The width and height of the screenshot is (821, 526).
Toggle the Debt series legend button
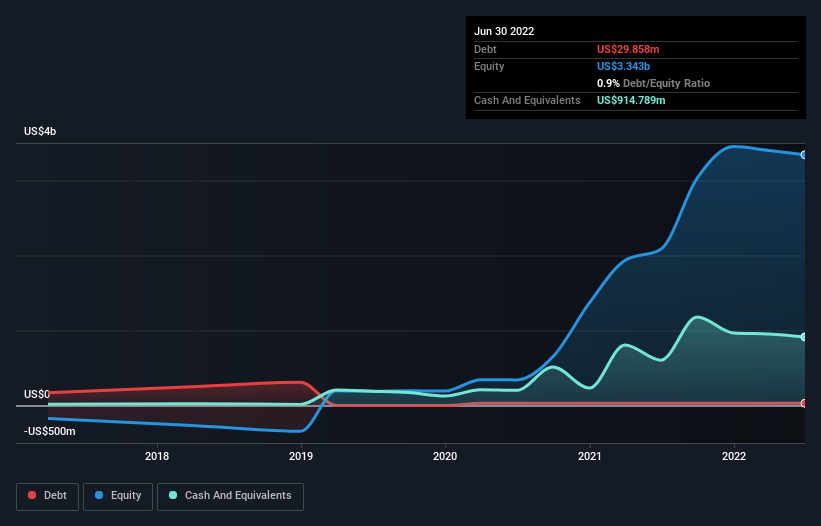tap(48, 496)
